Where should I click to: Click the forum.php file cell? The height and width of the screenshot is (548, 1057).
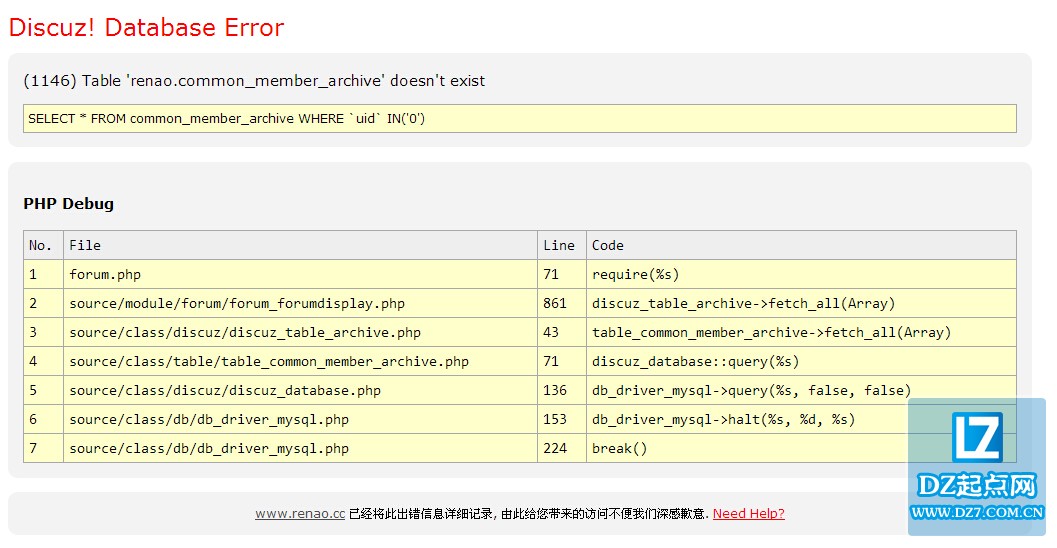(x=300, y=274)
